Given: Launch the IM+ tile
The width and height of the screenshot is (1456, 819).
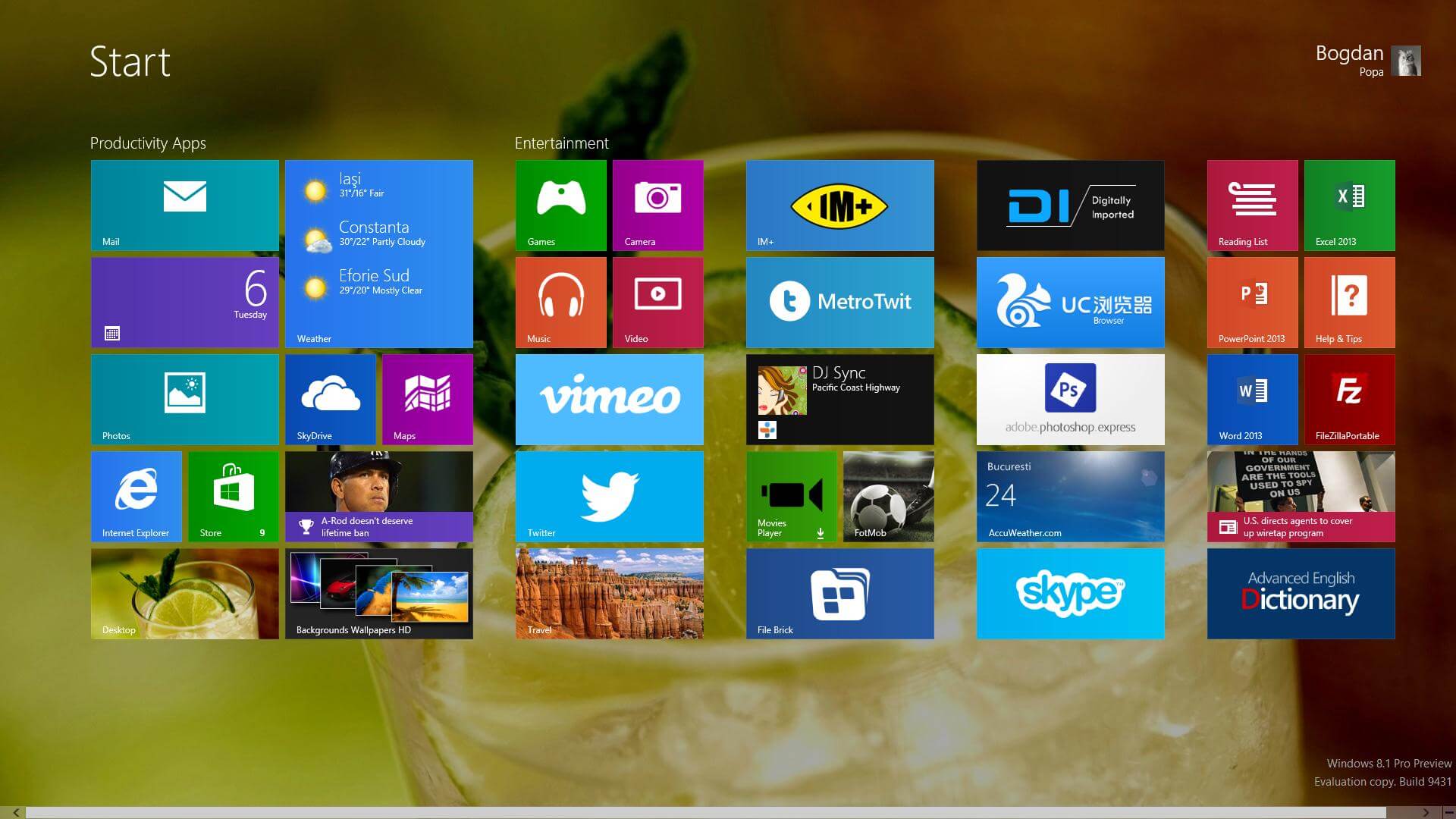Looking at the screenshot, I should (840, 206).
